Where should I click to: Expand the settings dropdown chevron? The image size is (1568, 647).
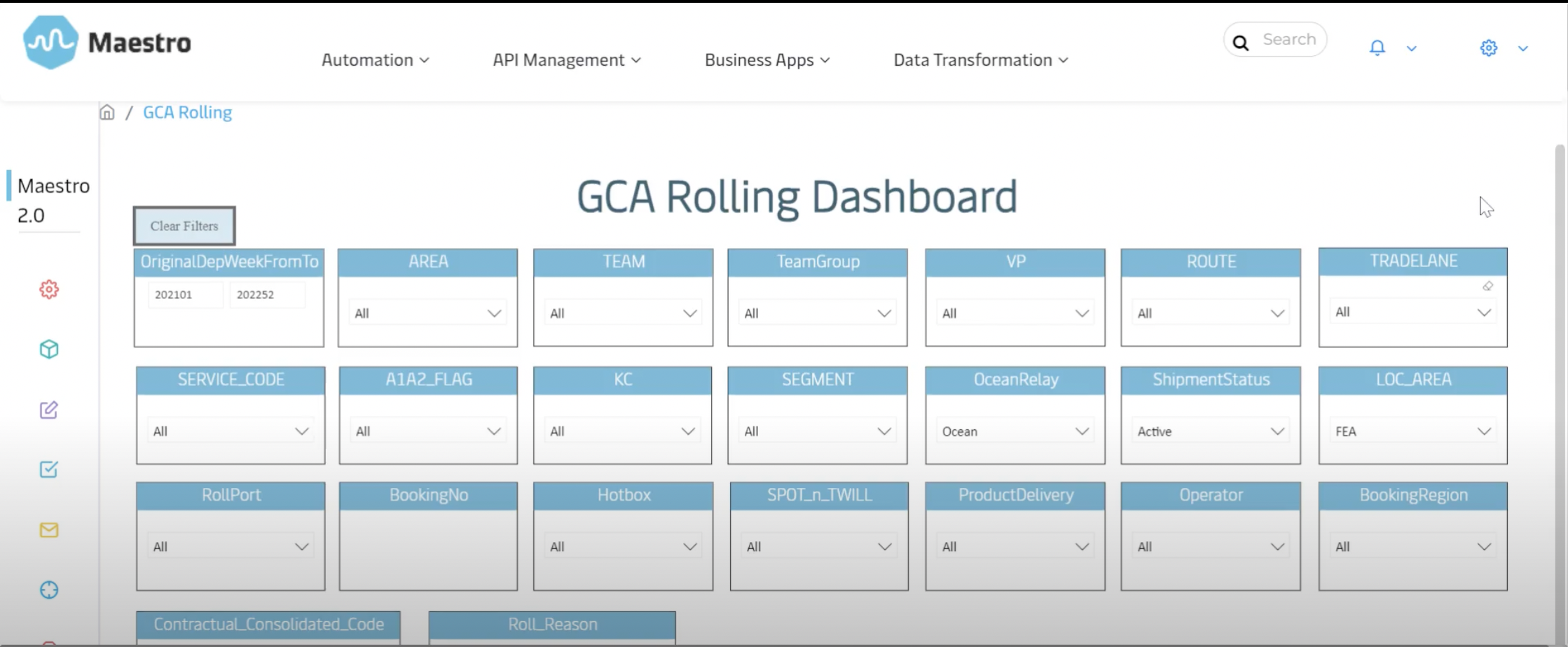[1522, 48]
